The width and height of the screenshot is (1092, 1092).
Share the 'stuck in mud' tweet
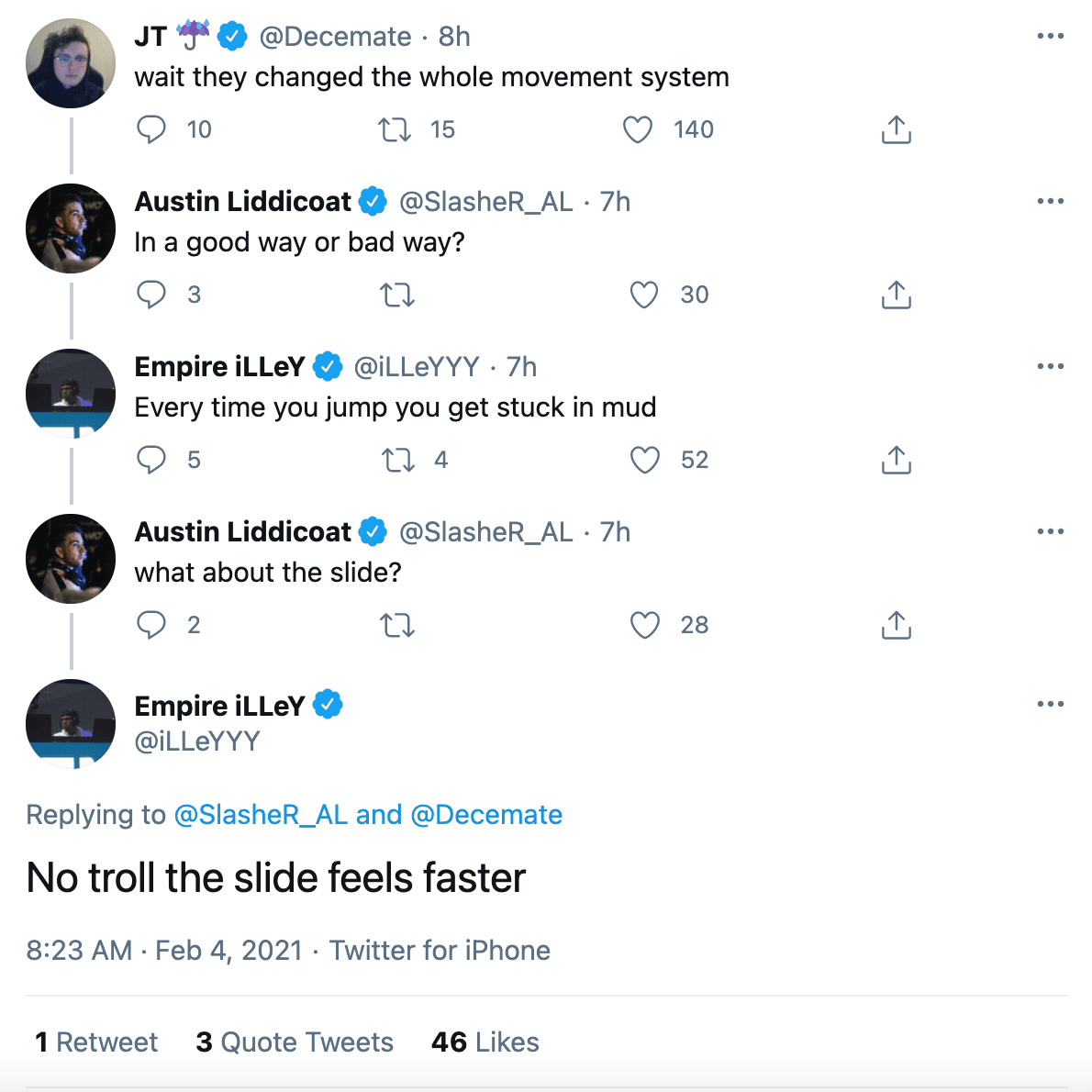[x=896, y=460]
